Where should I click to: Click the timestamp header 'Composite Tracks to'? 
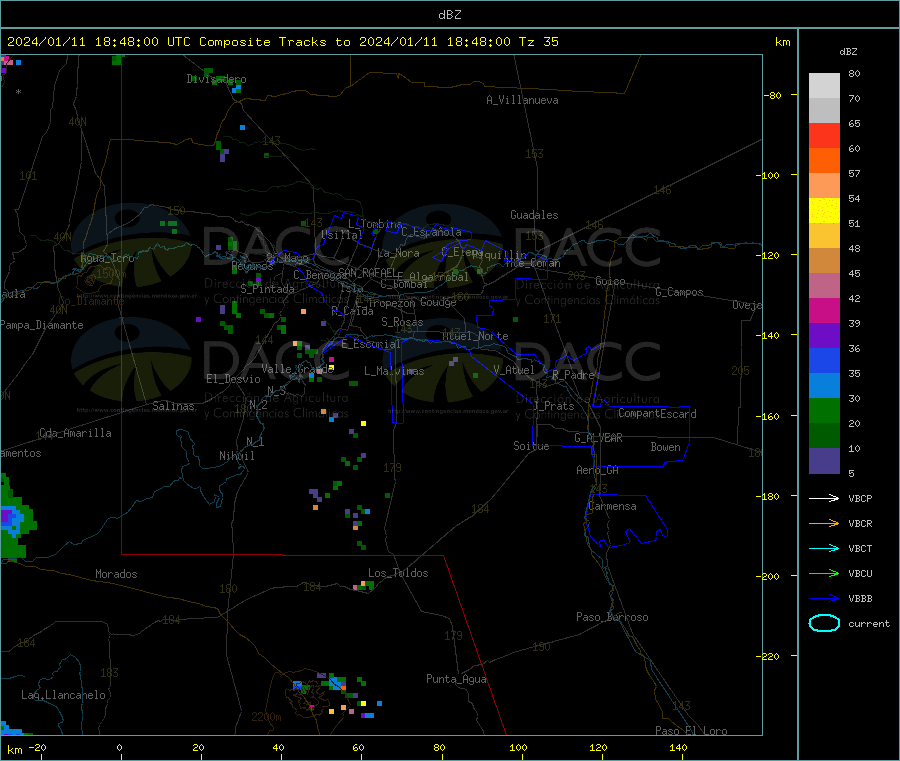pos(274,42)
